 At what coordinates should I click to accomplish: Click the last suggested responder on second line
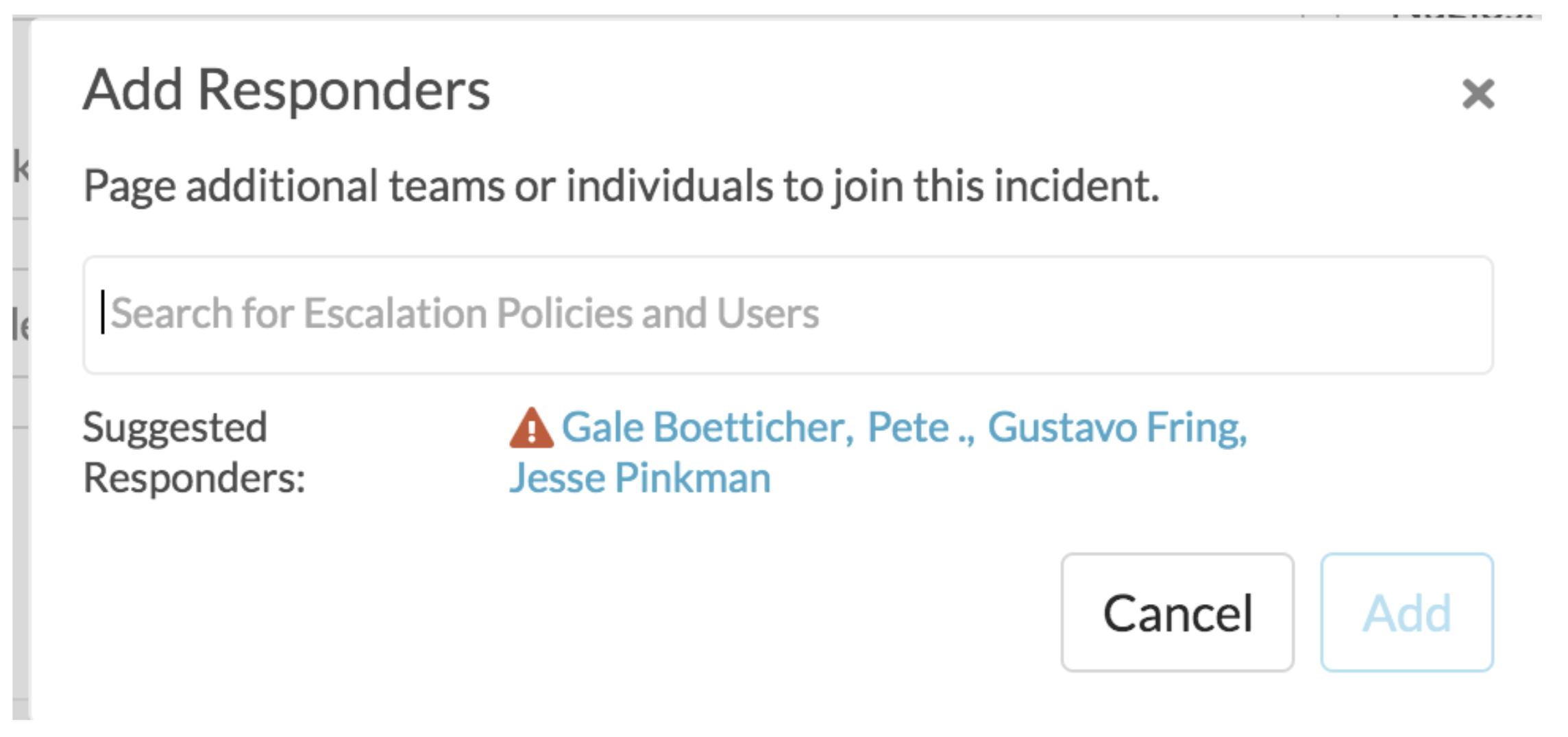[x=640, y=478]
